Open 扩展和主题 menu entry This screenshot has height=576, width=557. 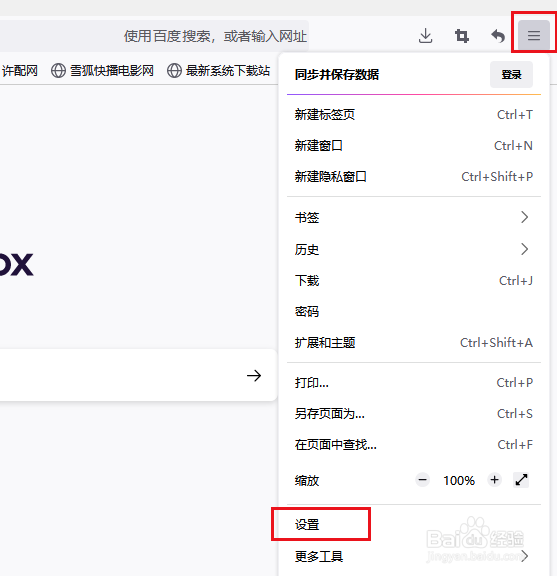coord(414,343)
